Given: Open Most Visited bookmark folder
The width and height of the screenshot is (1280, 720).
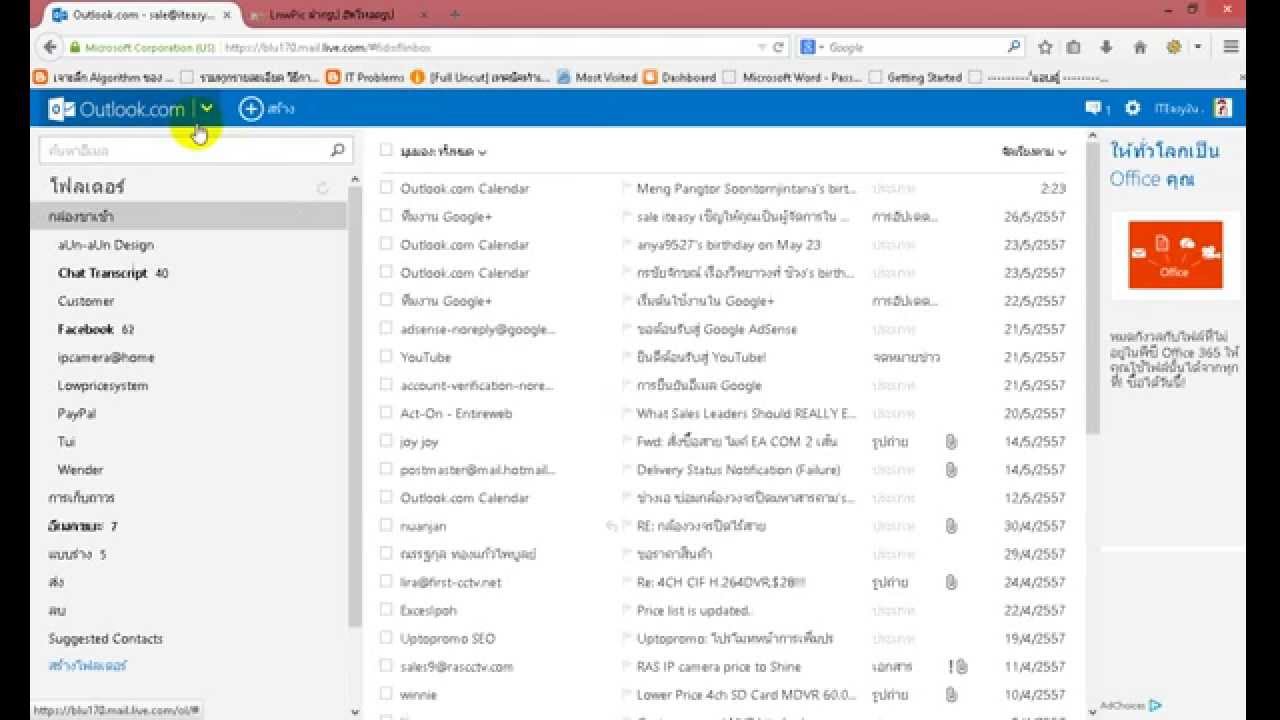Looking at the screenshot, I should [x=598, y=77].
